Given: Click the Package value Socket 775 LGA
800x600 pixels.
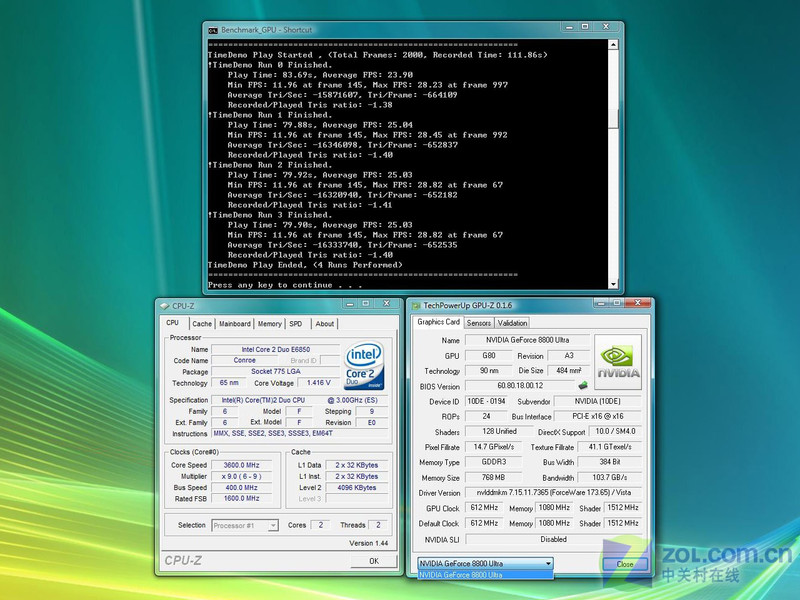Looking at the screenshot, I should 276,371.
